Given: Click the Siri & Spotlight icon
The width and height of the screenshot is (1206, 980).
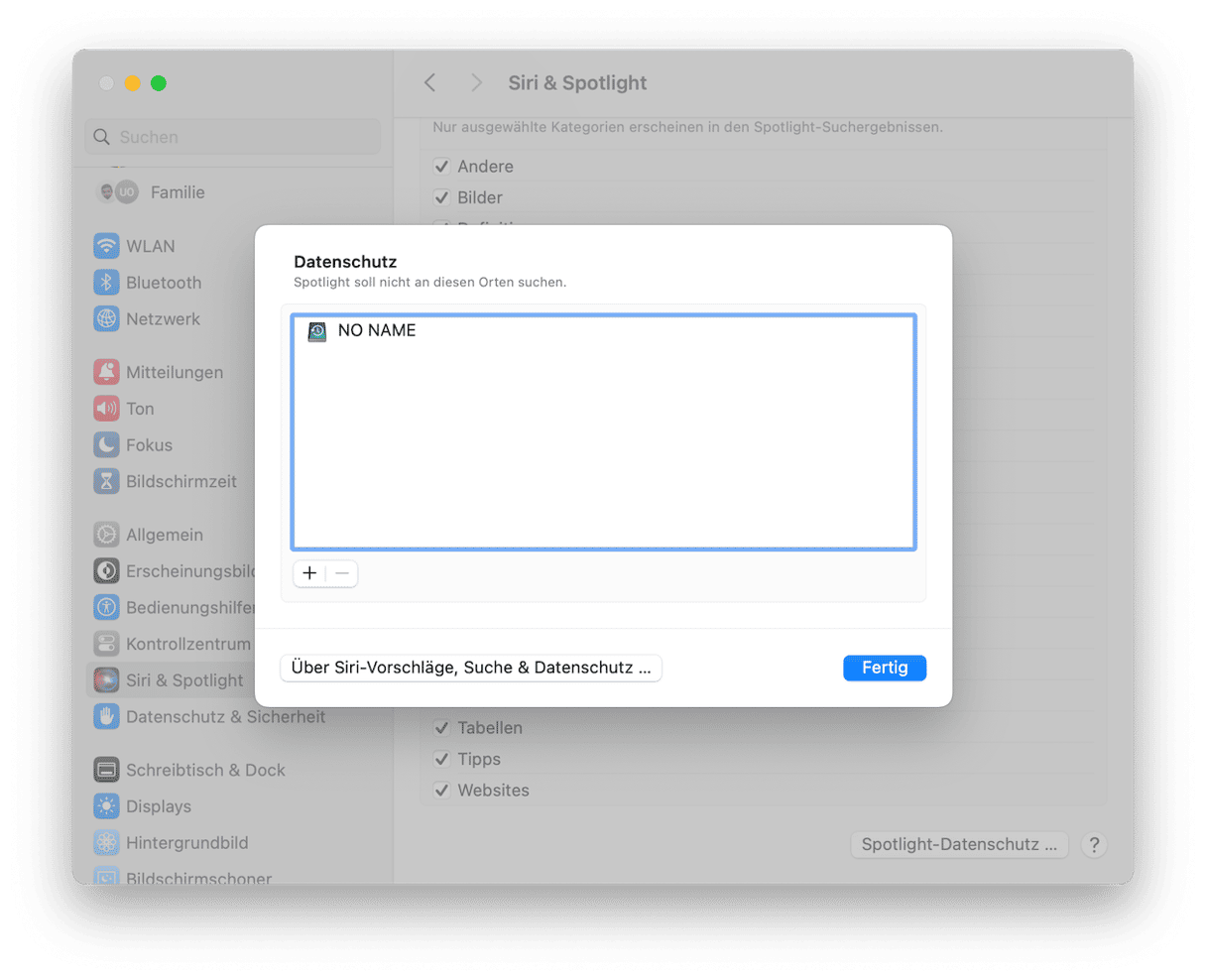Looking at the screenshot, I should tap(106, 680).
